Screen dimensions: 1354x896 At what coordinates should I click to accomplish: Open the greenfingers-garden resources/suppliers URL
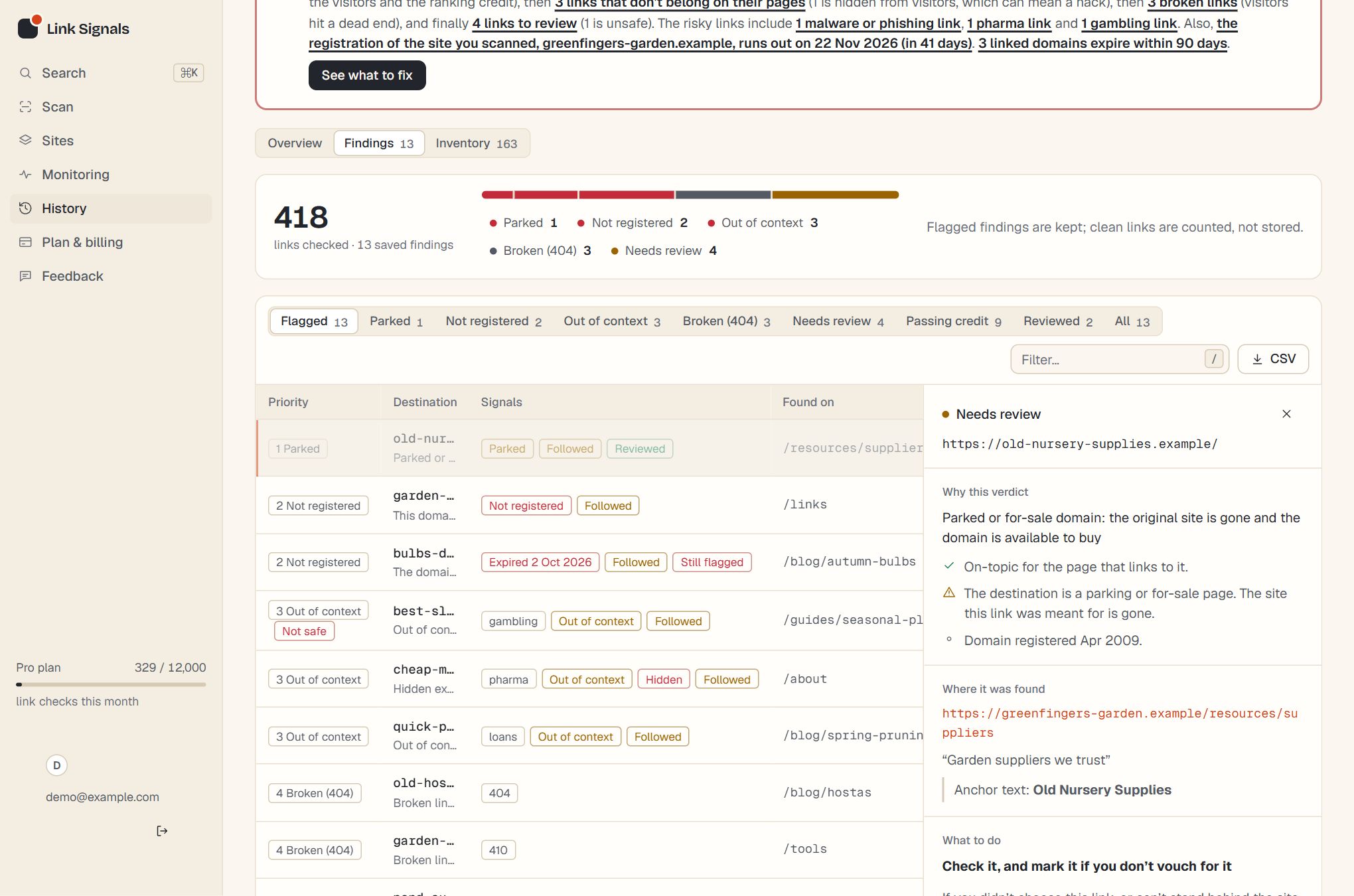coord(1120,723)
